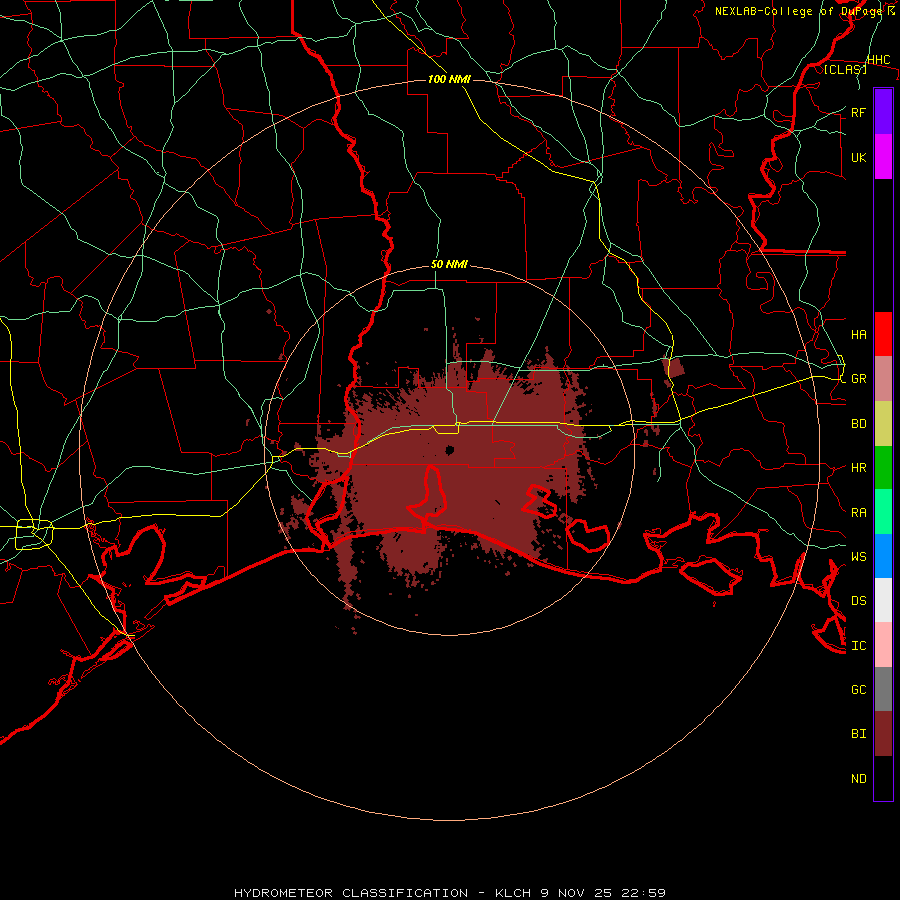Click the HA red legend swatch
Image resolution: width=900 pixels, height=900 pixels.
(x=883, y=334)
